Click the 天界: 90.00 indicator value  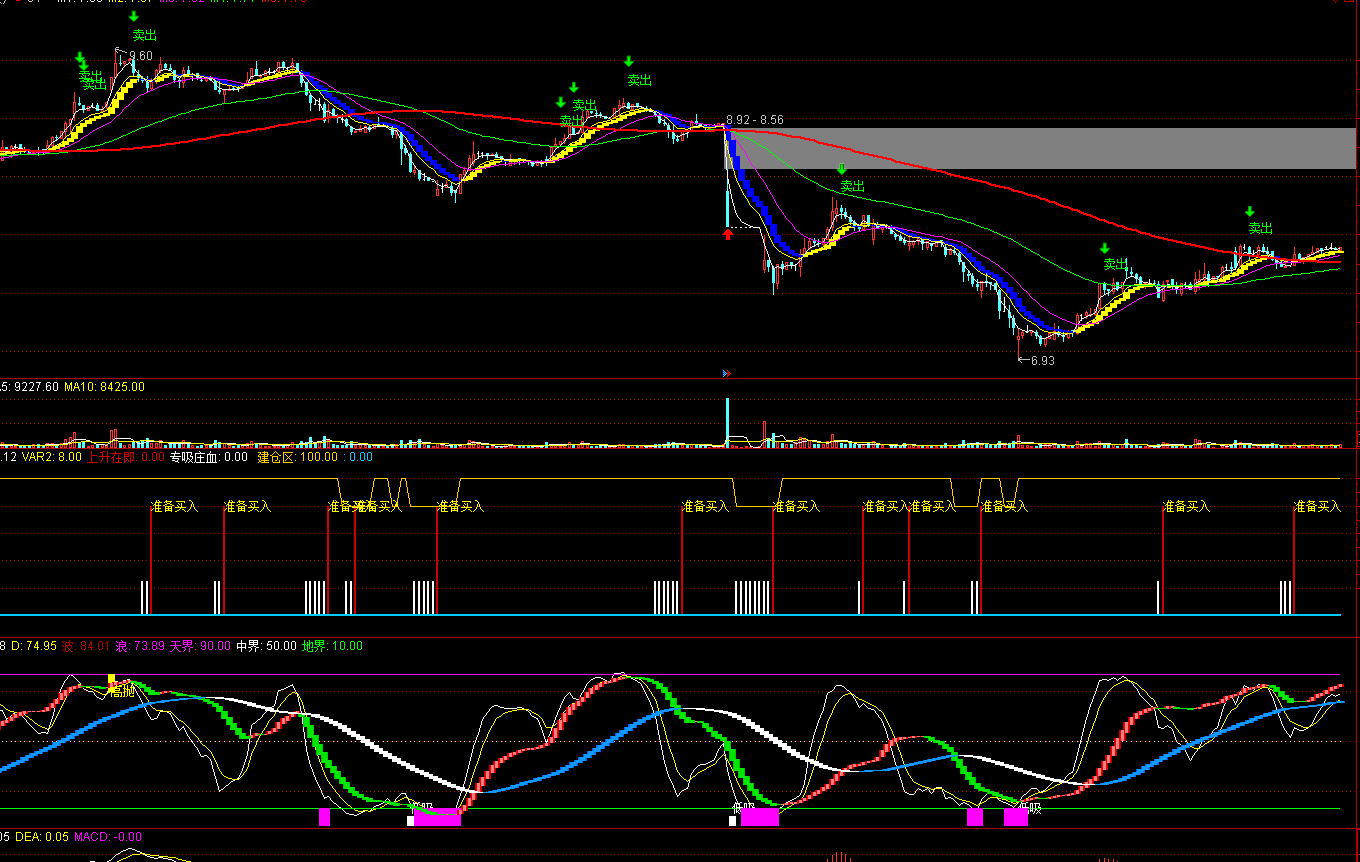(200, 646)
